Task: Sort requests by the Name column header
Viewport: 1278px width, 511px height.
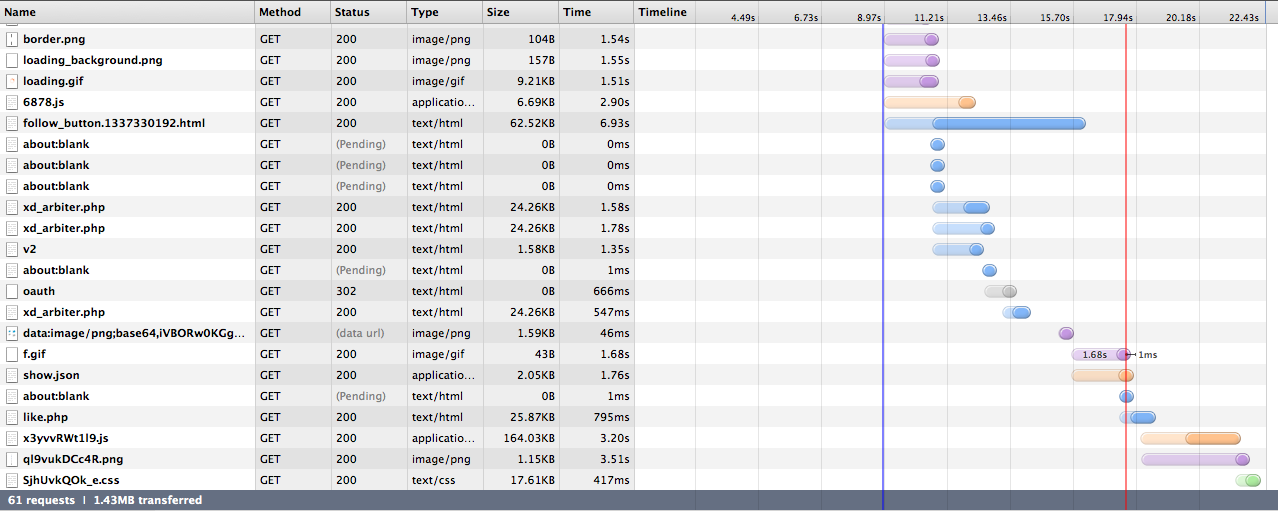Action: coord(20,12)
